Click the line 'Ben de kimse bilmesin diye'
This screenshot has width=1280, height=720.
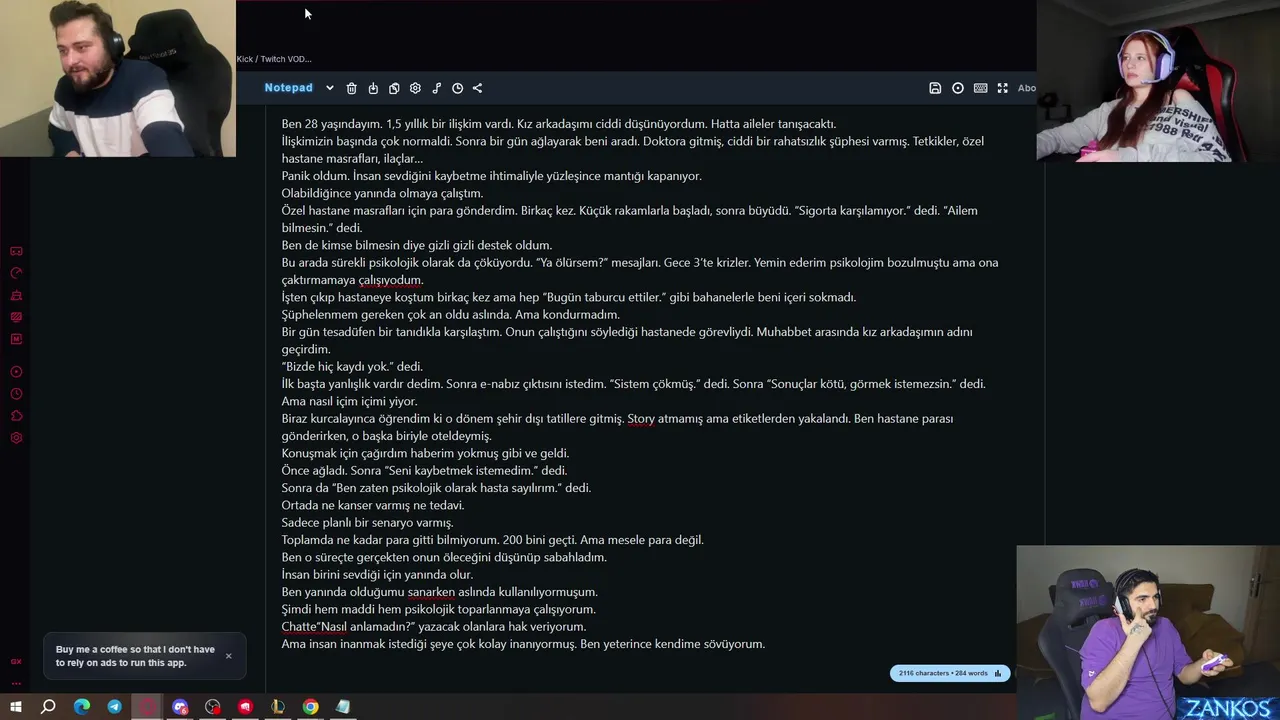(416, 245)
